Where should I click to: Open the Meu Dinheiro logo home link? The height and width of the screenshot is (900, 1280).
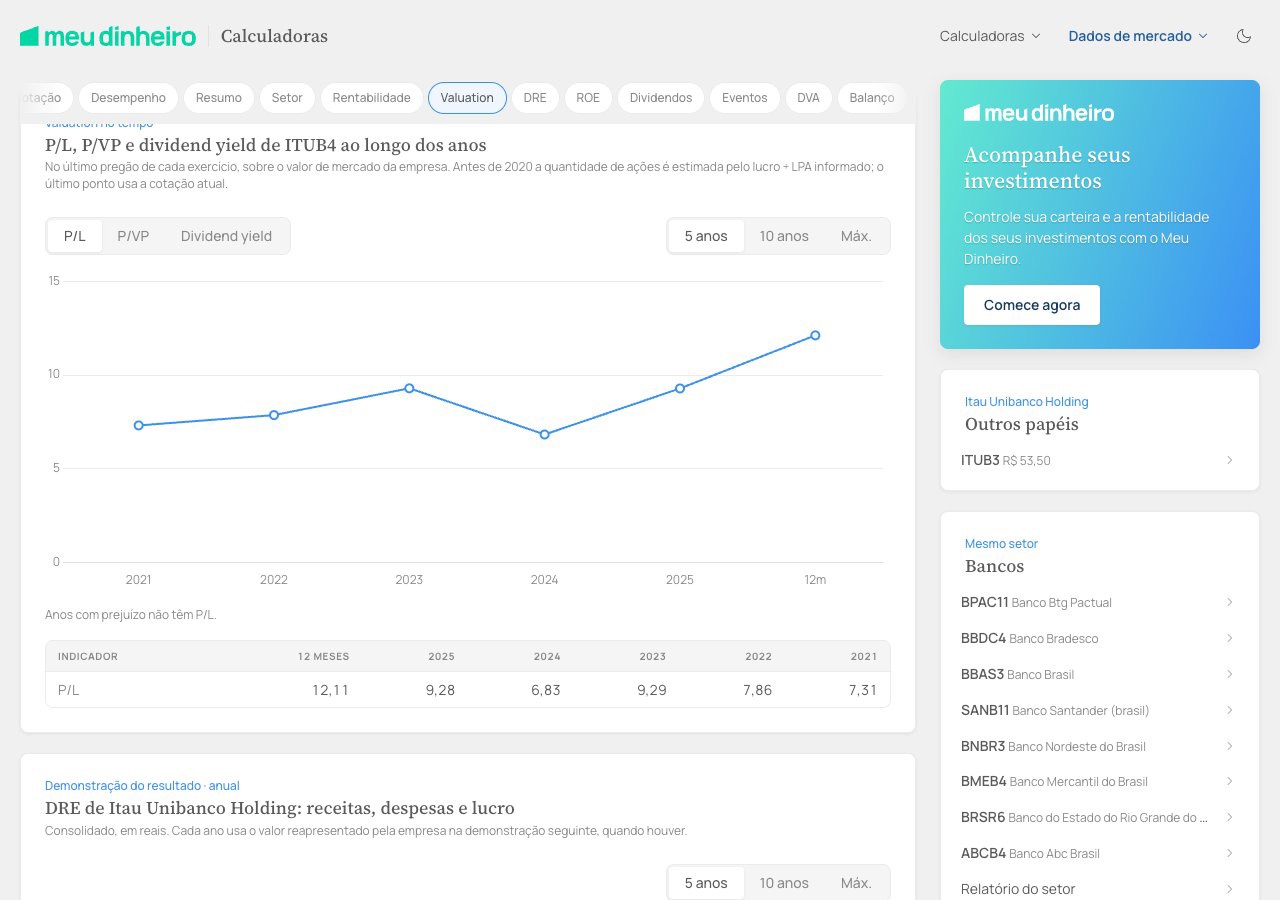click(x=108, y=36)
